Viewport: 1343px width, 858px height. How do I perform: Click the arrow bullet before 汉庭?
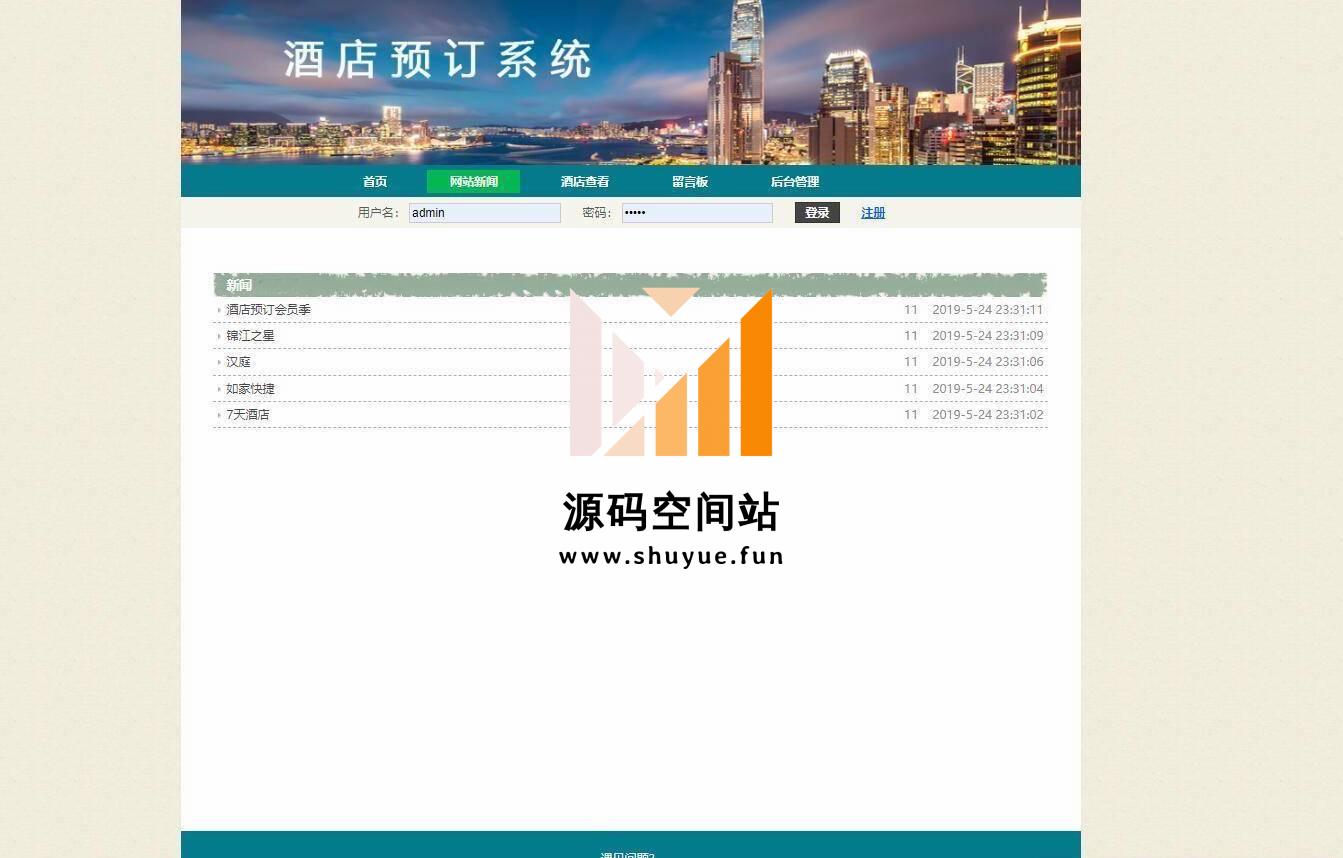(x=219, y=362)
